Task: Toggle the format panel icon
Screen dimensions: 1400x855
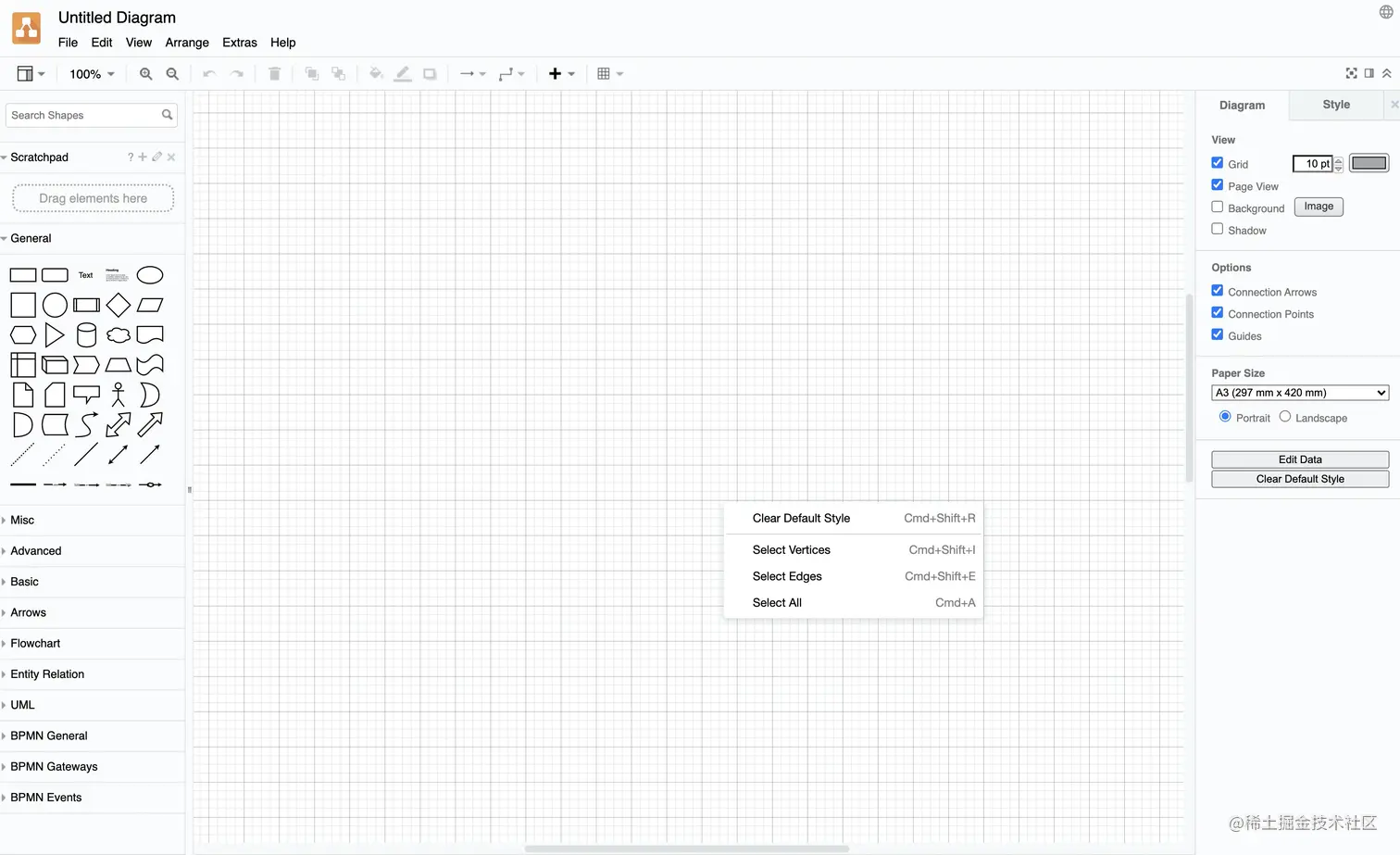Action: [x=1369, y=73]
